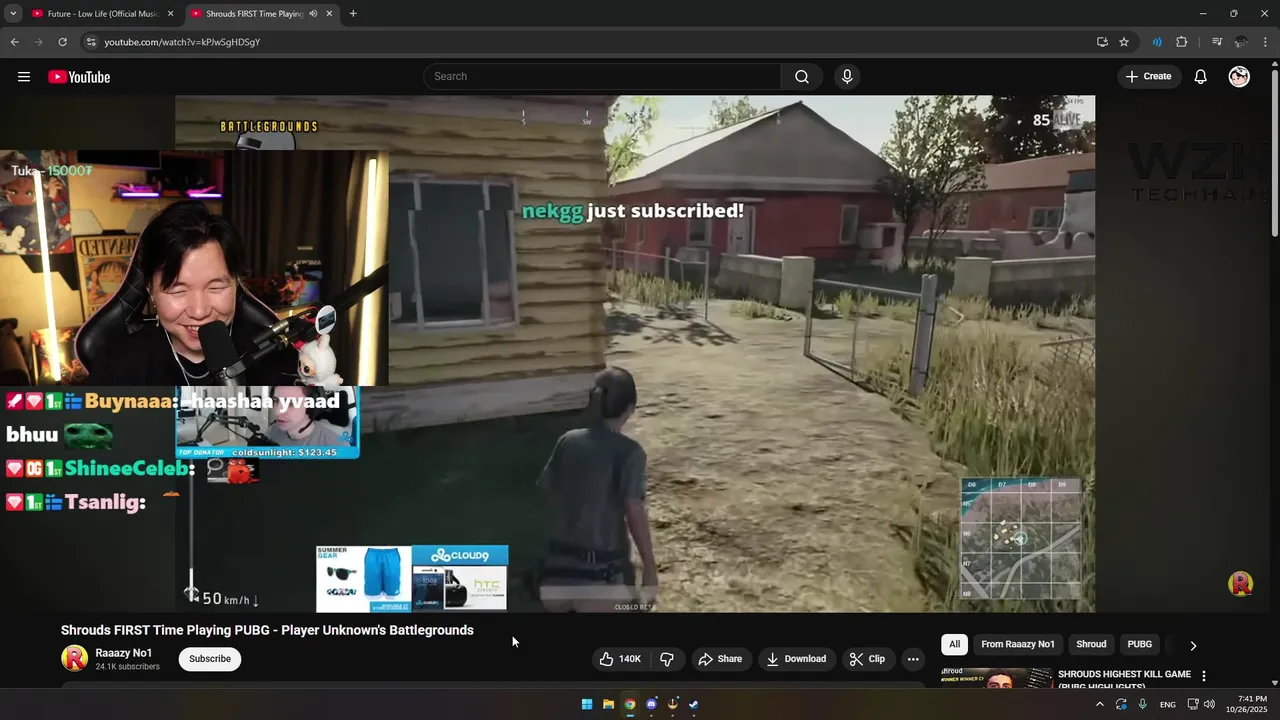Open Raaazy No1 channel avatar
Viewport: 1280px width, 720px height.
pyautogui.click(x=74, y=658)
